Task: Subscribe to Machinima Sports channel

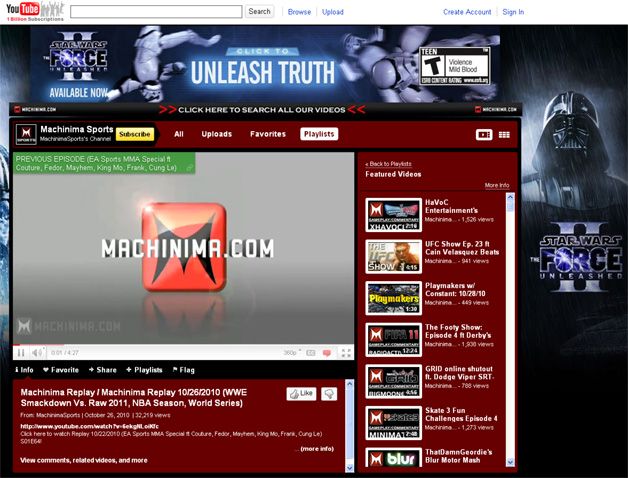Action: pos(135,134)
